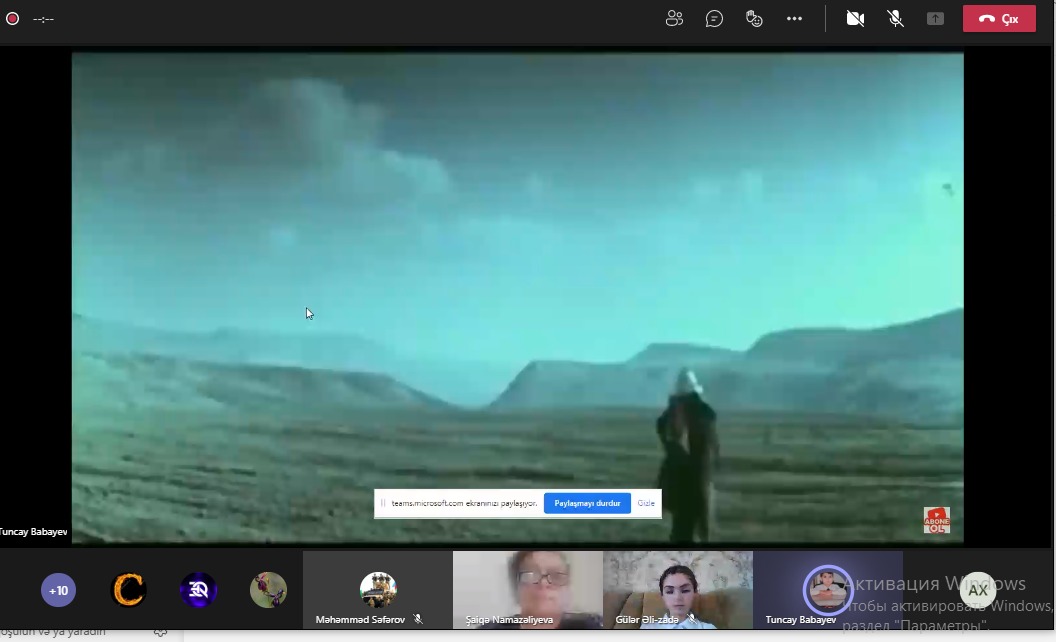Select the flower picture participant avatar
This screenshot has height=642, width=1056.
click(x=268, y=590)
